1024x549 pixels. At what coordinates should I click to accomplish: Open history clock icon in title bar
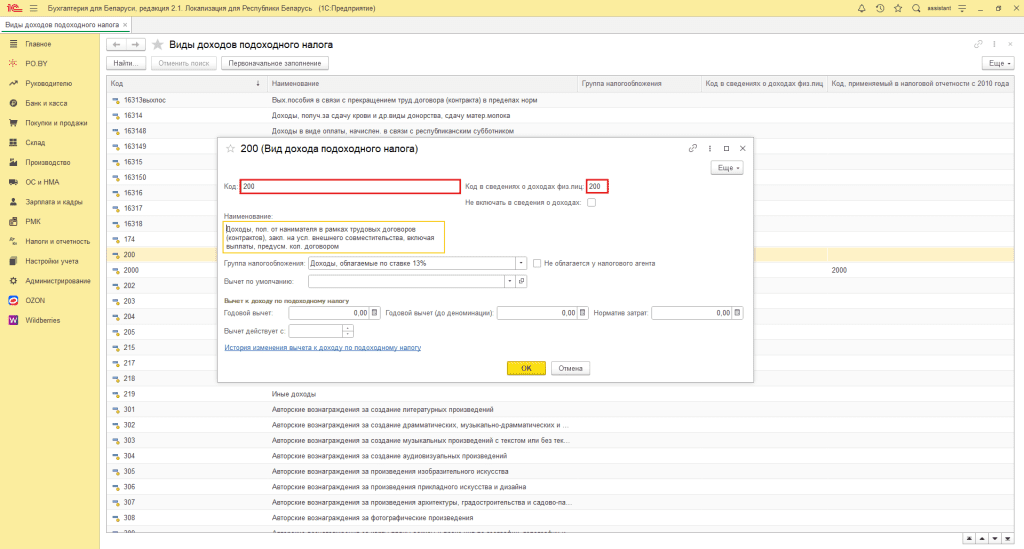coord(880,8)
